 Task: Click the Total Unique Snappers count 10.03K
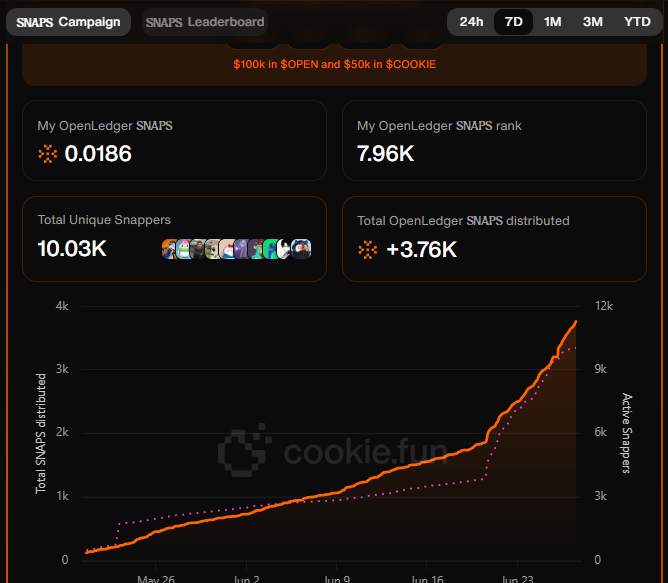click(72, 248)
